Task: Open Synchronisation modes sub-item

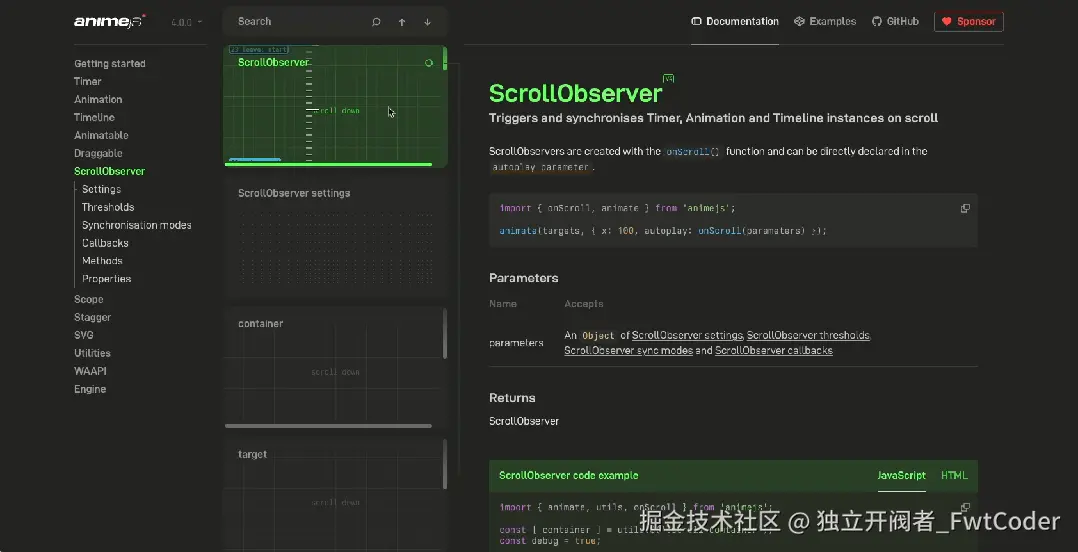Action: (137, 225)
